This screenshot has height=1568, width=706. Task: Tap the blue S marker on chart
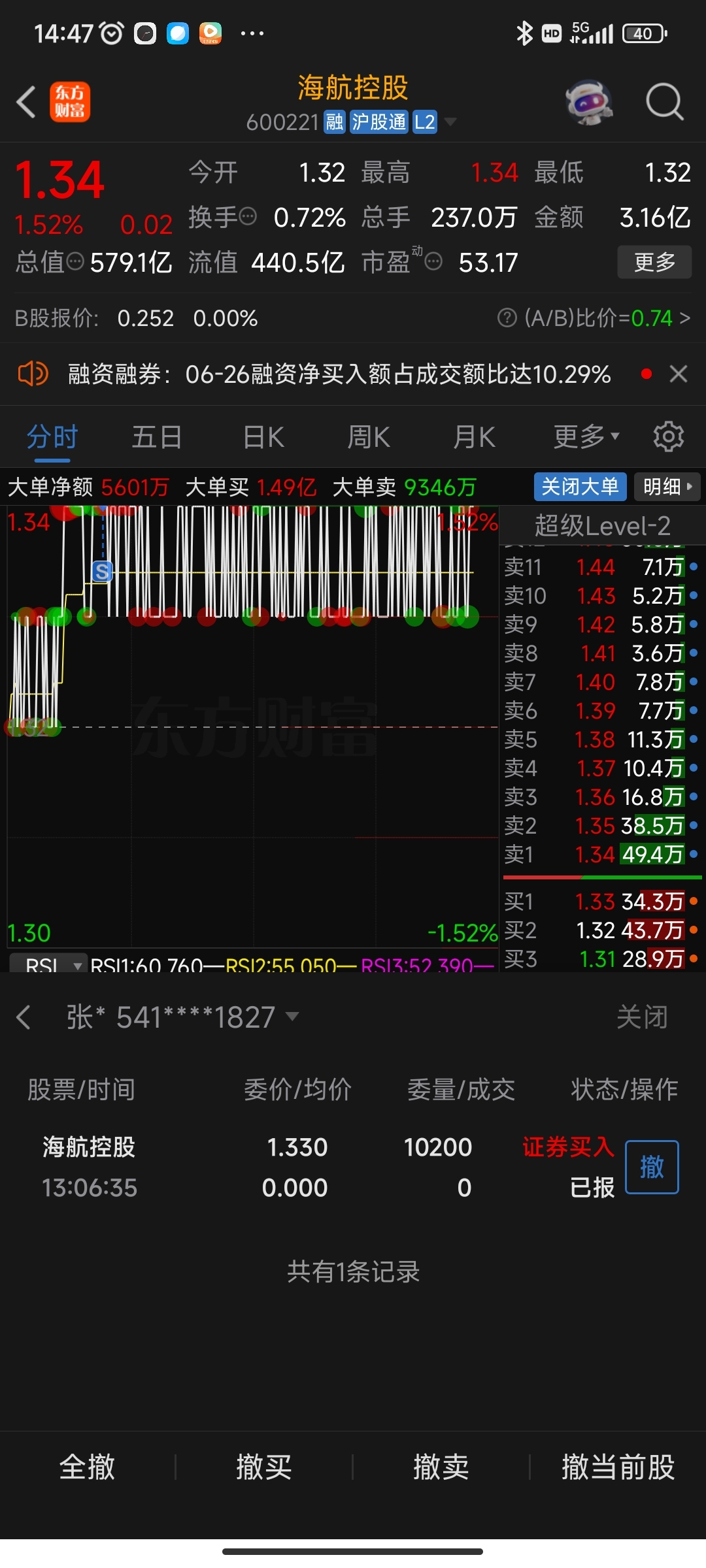[102, 572]
